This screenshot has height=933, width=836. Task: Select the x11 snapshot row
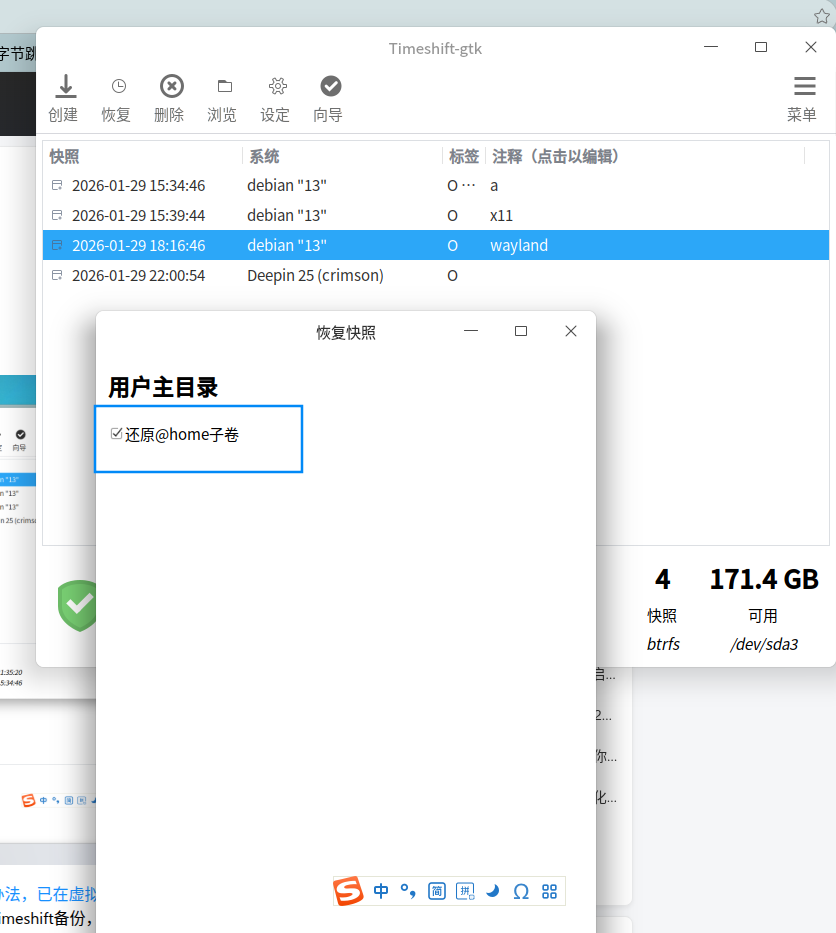(436, 215)
